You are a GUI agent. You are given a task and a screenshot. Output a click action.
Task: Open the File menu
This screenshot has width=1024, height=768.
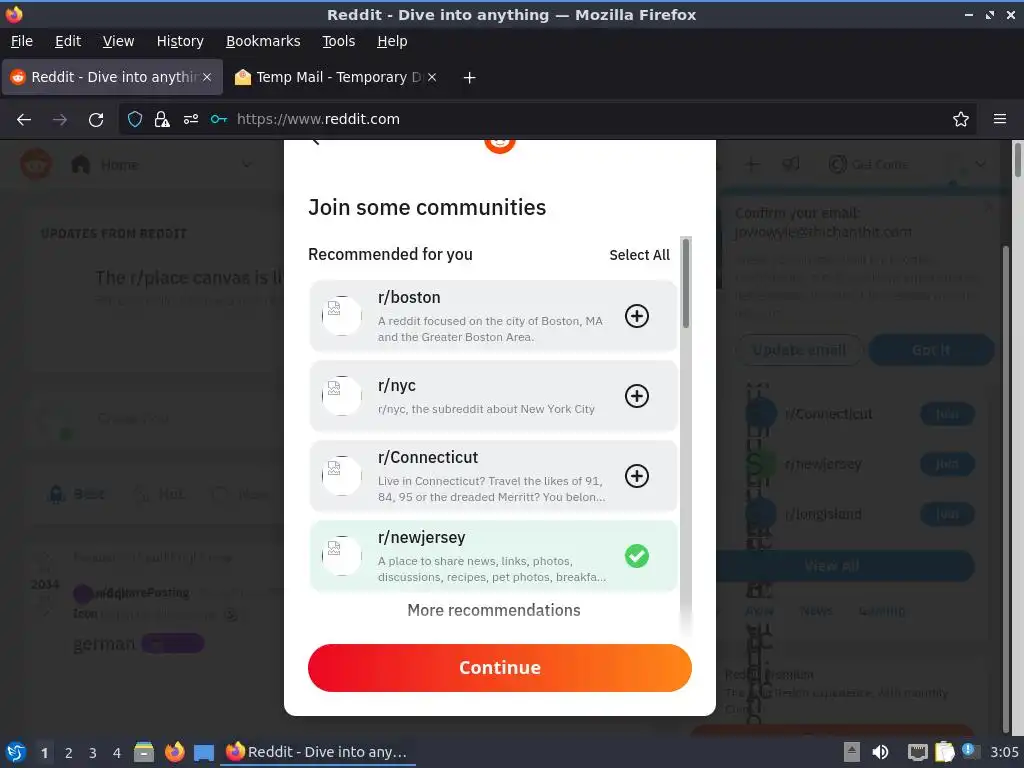[x=22, y=41]
